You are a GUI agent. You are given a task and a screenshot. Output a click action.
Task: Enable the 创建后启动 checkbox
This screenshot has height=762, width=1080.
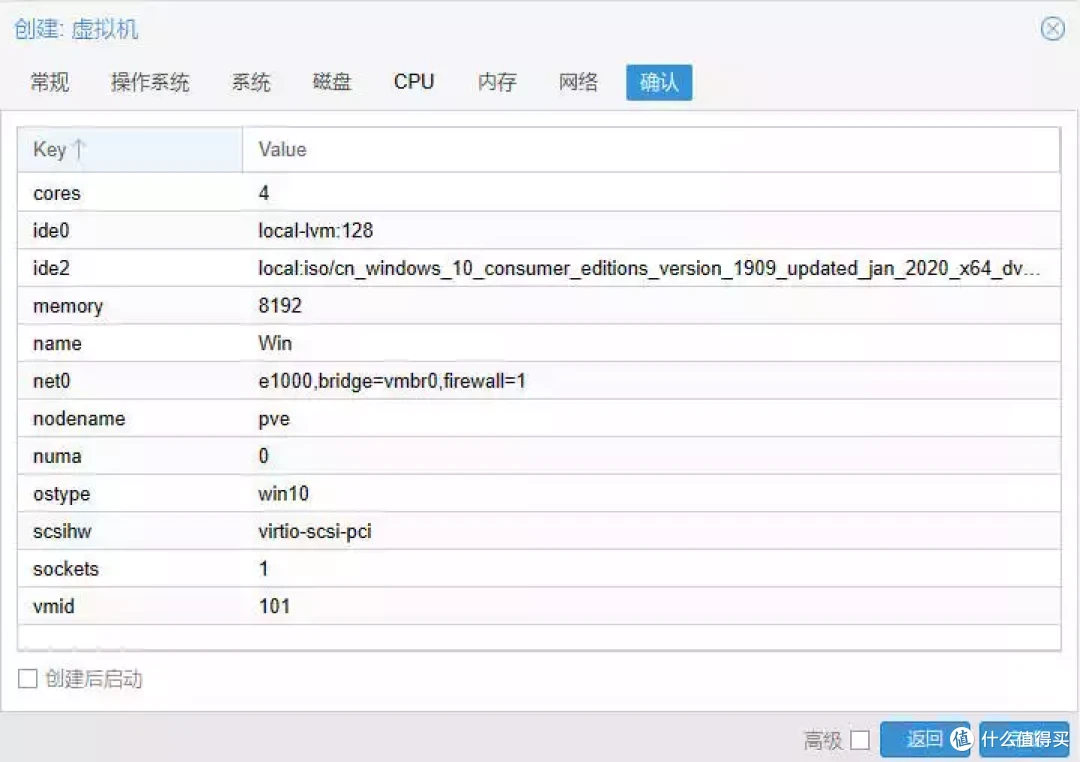[27, 677]
